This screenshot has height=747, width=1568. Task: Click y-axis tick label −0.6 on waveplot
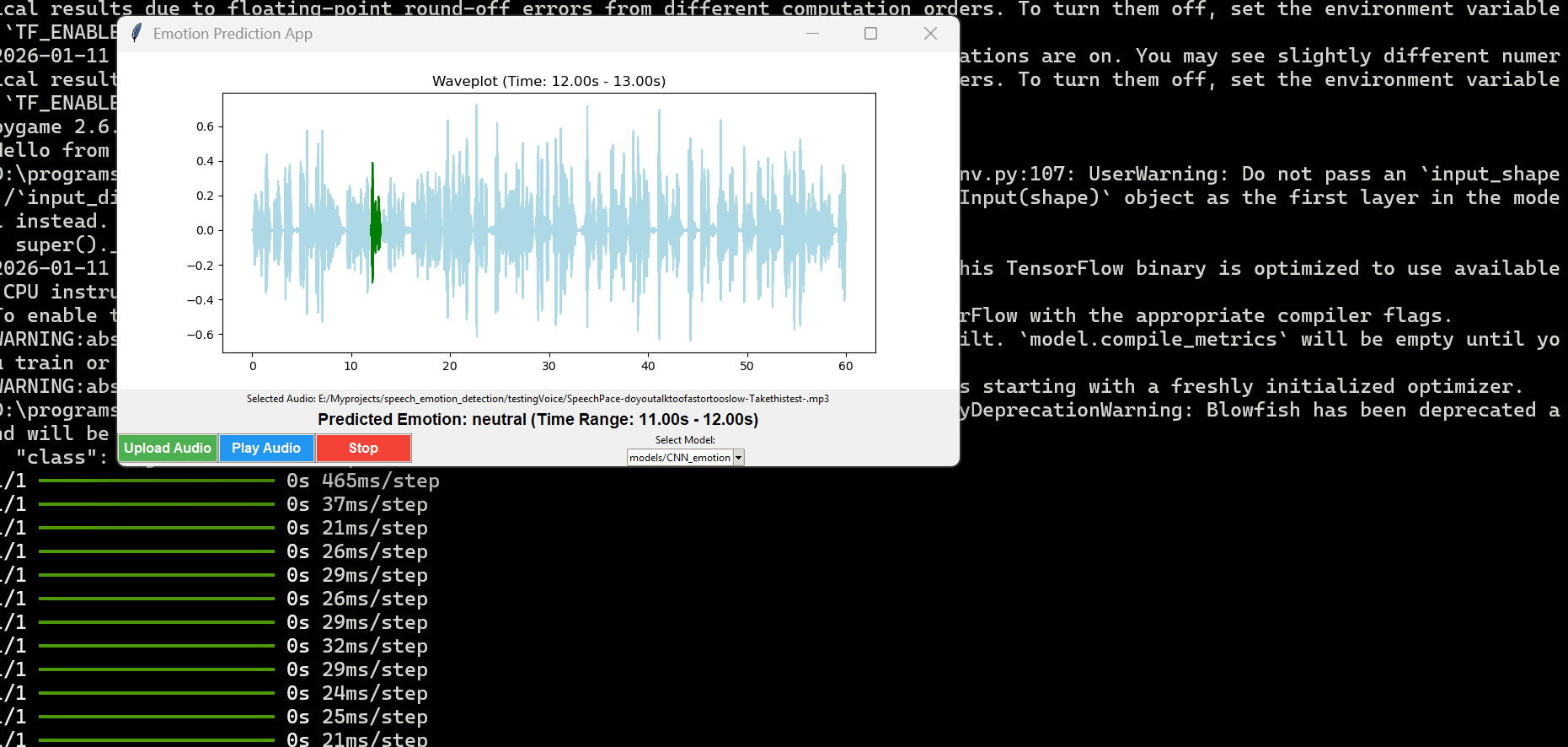(x=201, y=335)
